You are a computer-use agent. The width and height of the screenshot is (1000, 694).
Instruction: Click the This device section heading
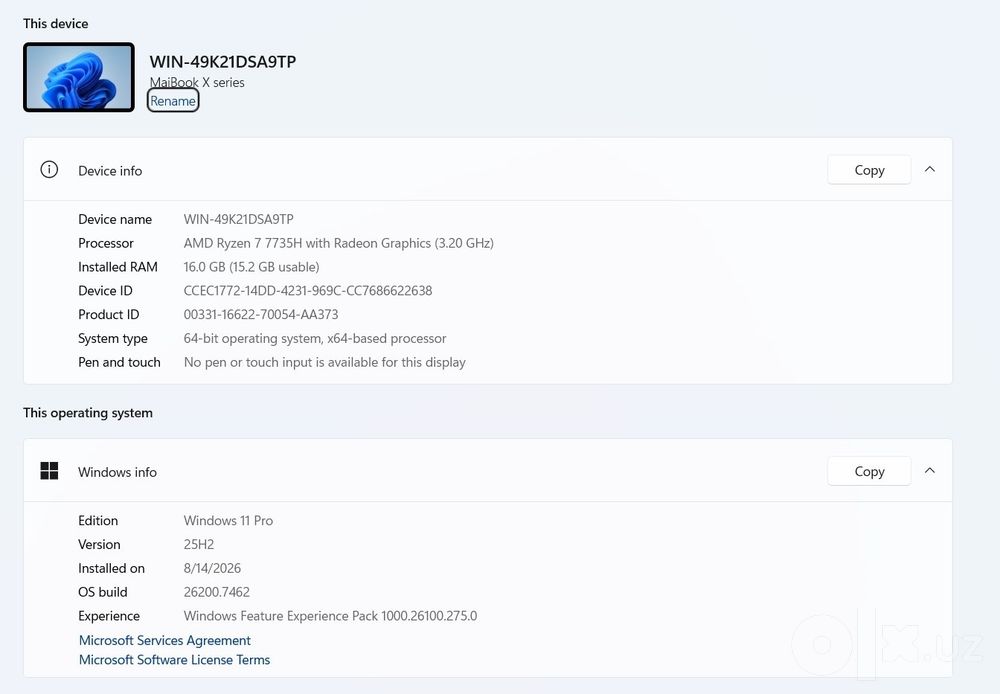coord(55,24)
